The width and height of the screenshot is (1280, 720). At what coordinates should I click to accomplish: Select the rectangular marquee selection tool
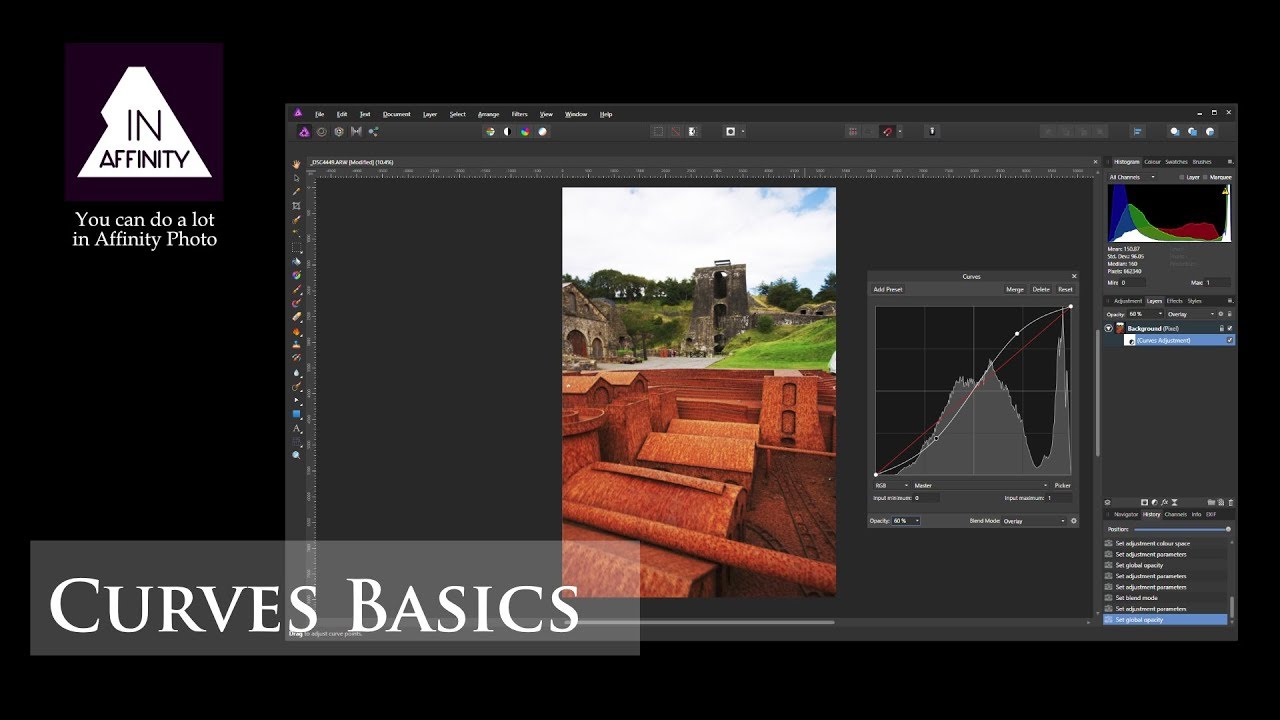pos(297,247)
